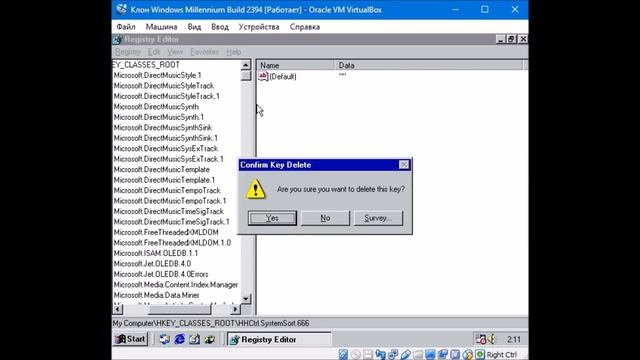Click the volume speaker tray icon

[x=491, y=339]
